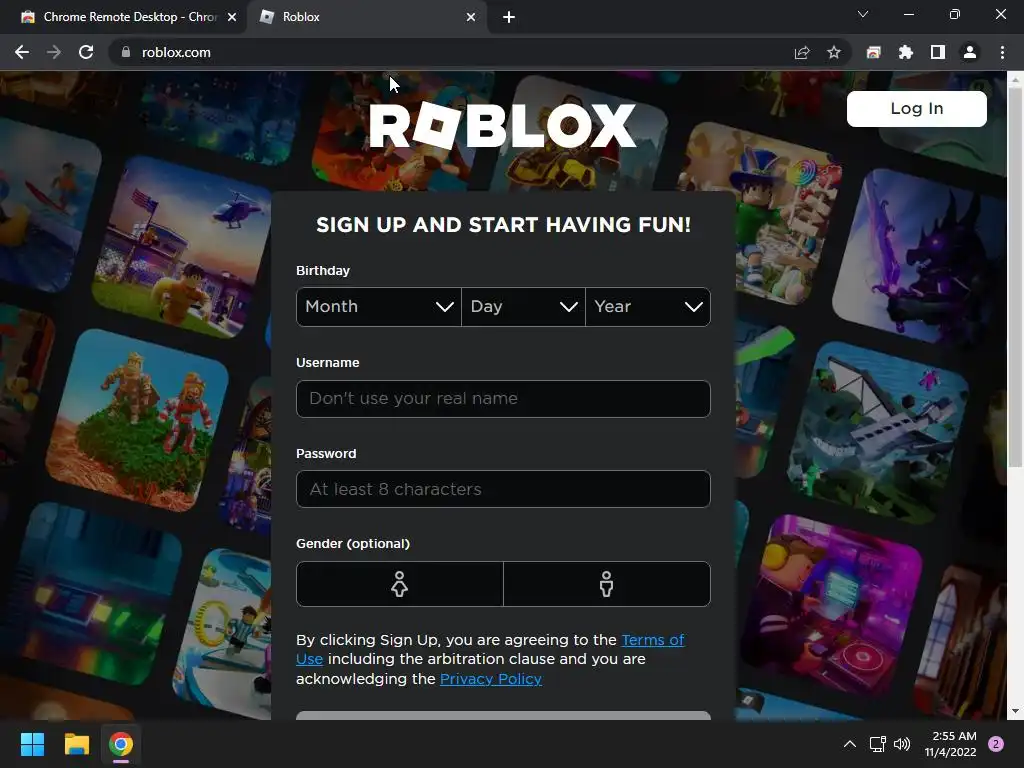This screenshot has width=1024, height=768.
Task: Close the Chrome Remote Desktop tab
Action: (x=232, y=17)
